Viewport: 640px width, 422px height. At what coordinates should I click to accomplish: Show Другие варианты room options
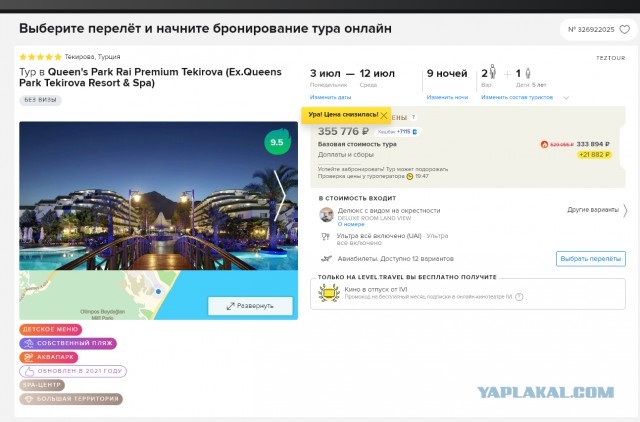coord(597,210)
